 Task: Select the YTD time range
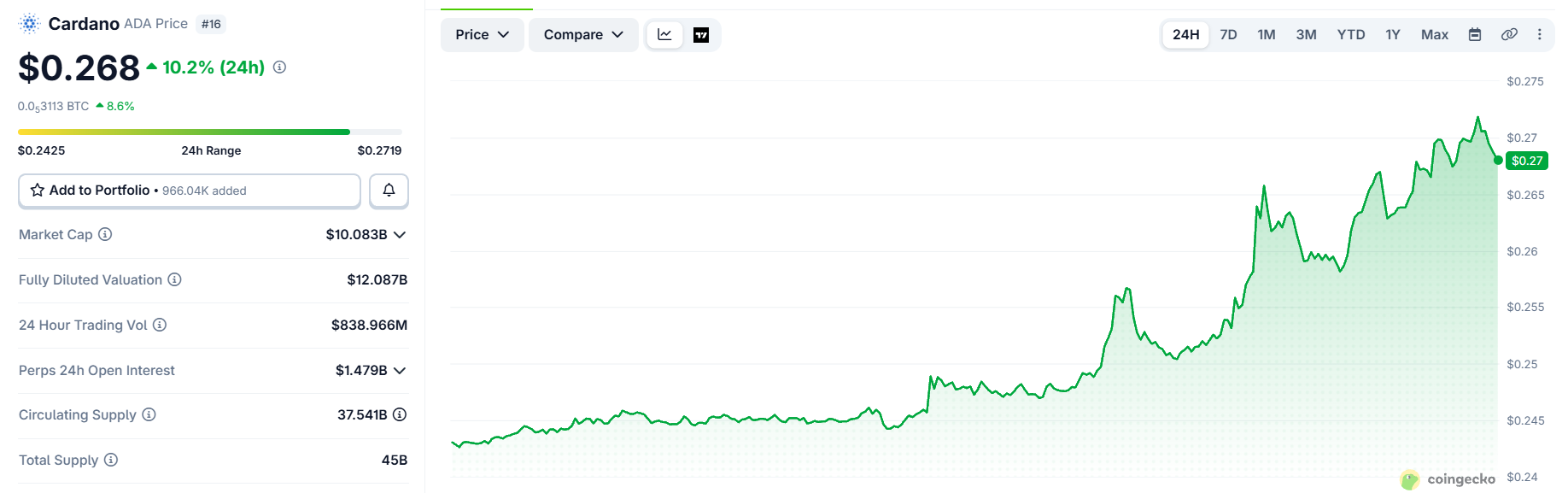coord(1351,35)
